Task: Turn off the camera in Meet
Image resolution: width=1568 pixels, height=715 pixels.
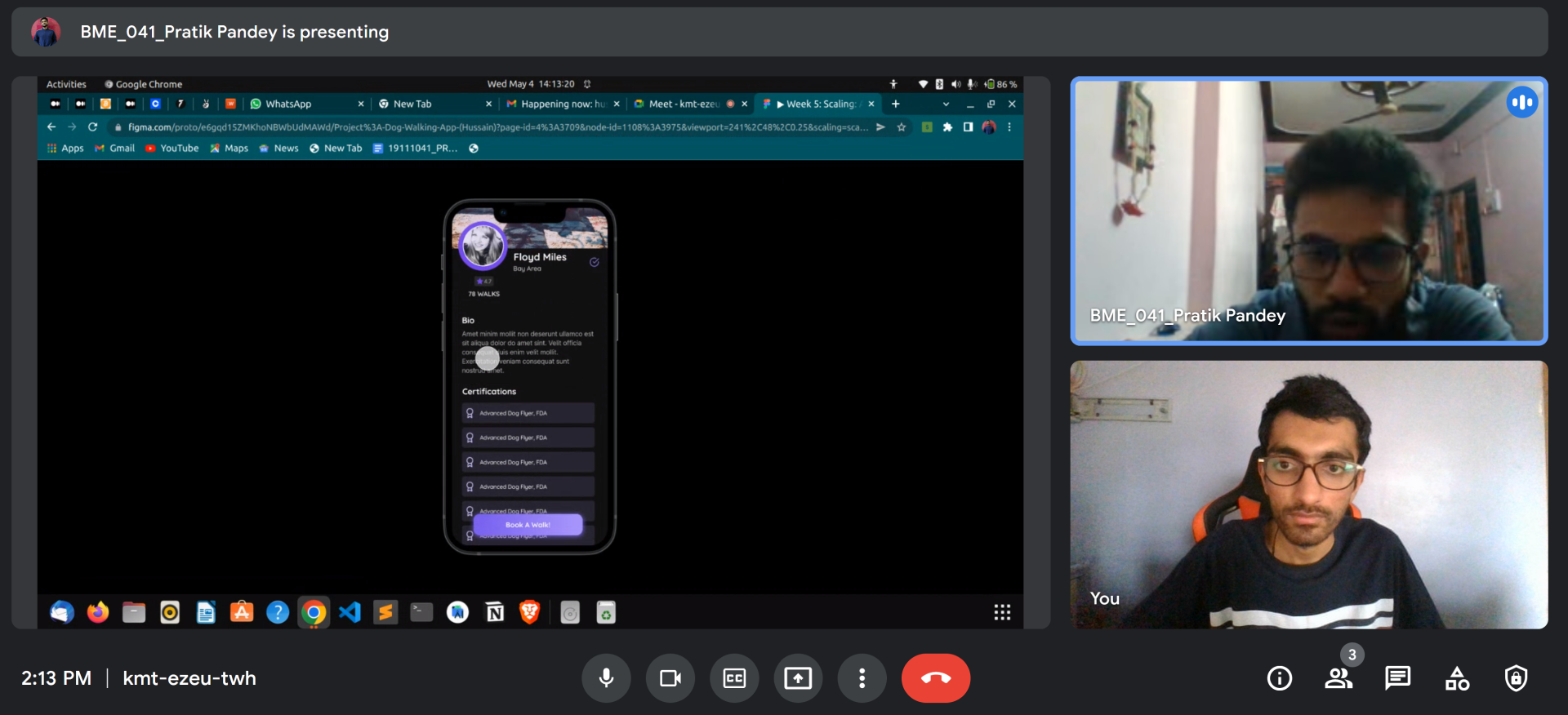Action: click(x=670, y=678)
